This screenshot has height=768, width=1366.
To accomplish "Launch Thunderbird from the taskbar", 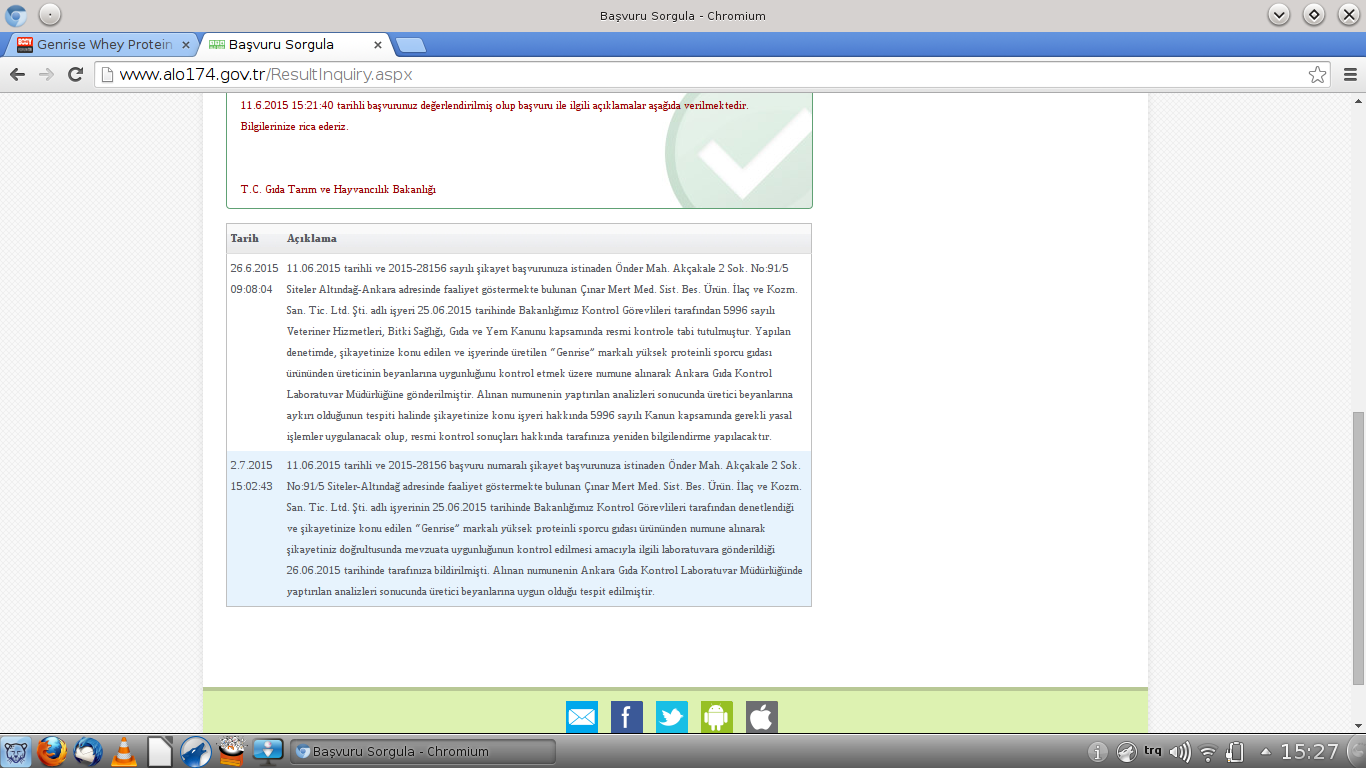I will [x=88, y=751].
